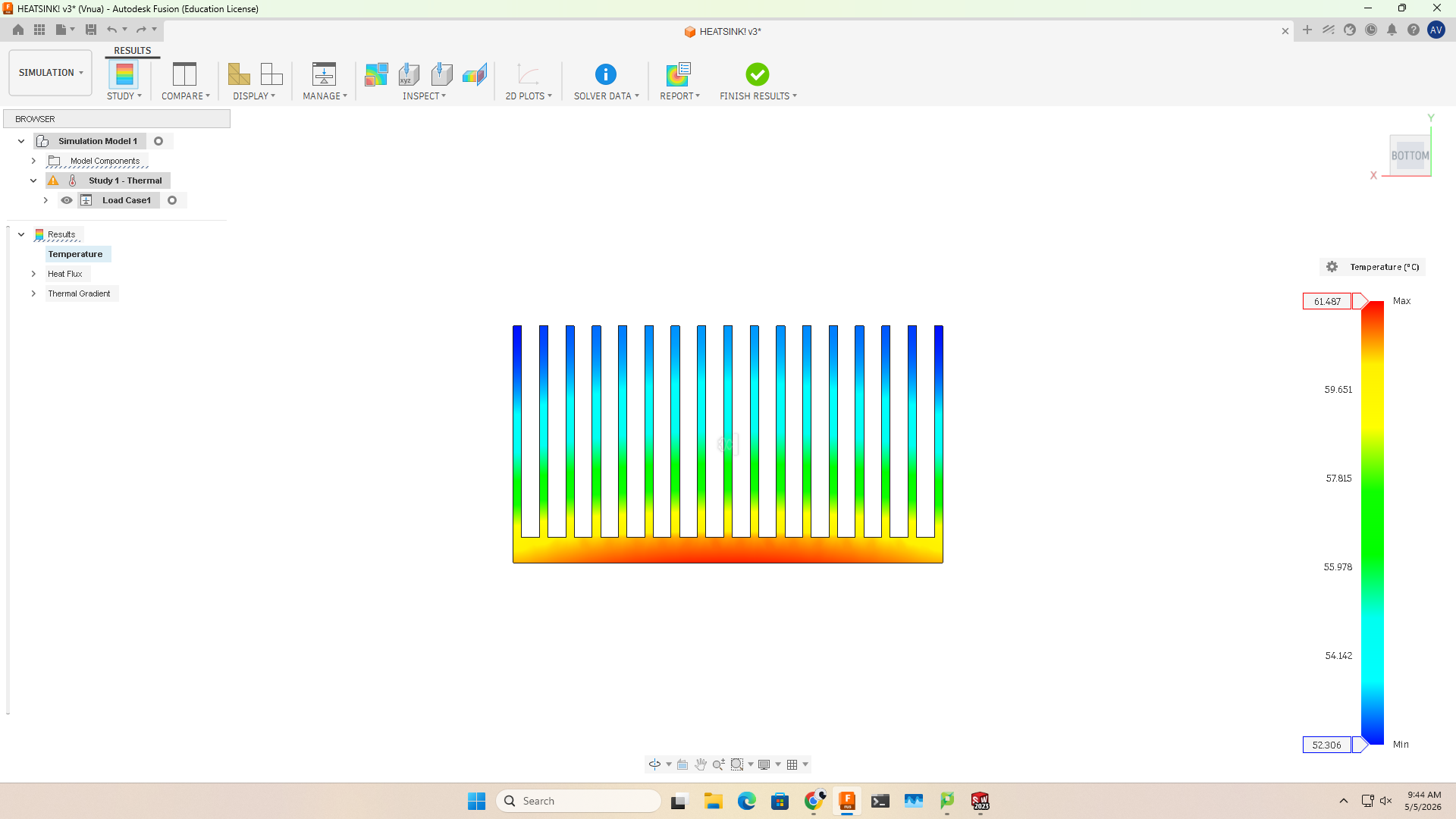Open the COMPARE menu

coord(186,96)
